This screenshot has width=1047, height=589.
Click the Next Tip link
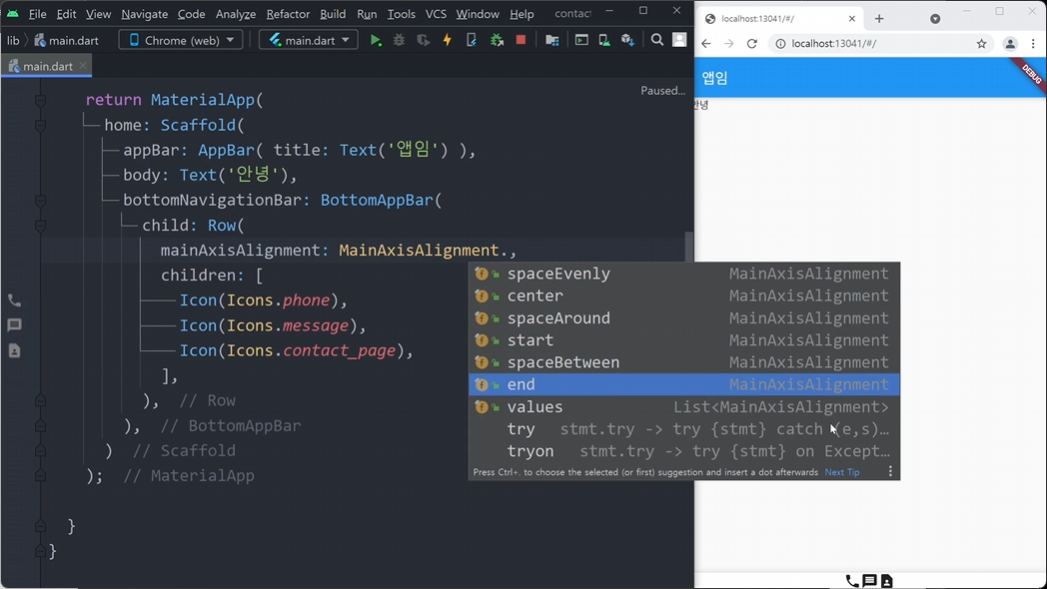coord(842,472)
